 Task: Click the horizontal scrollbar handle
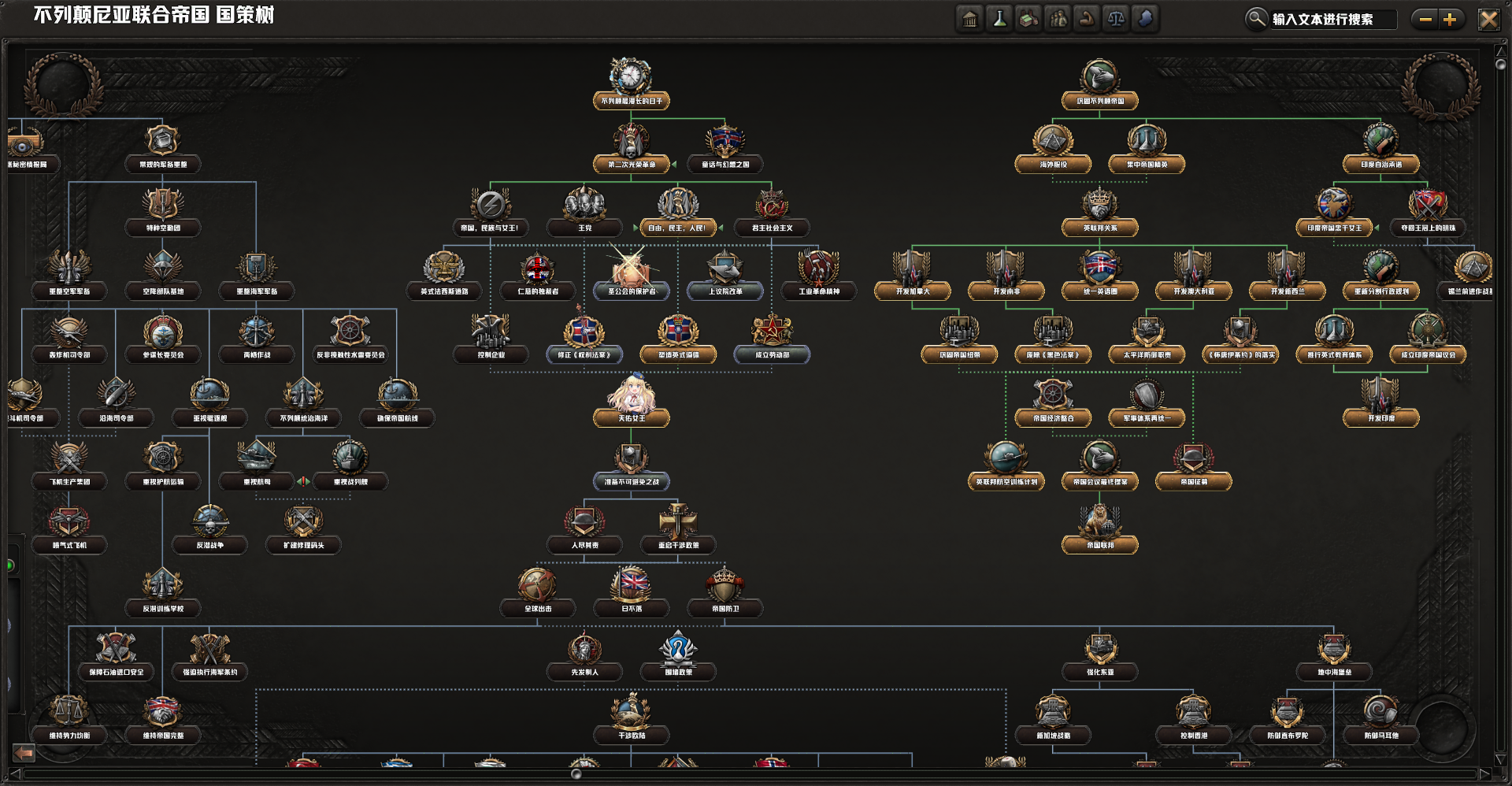(576, 774)
